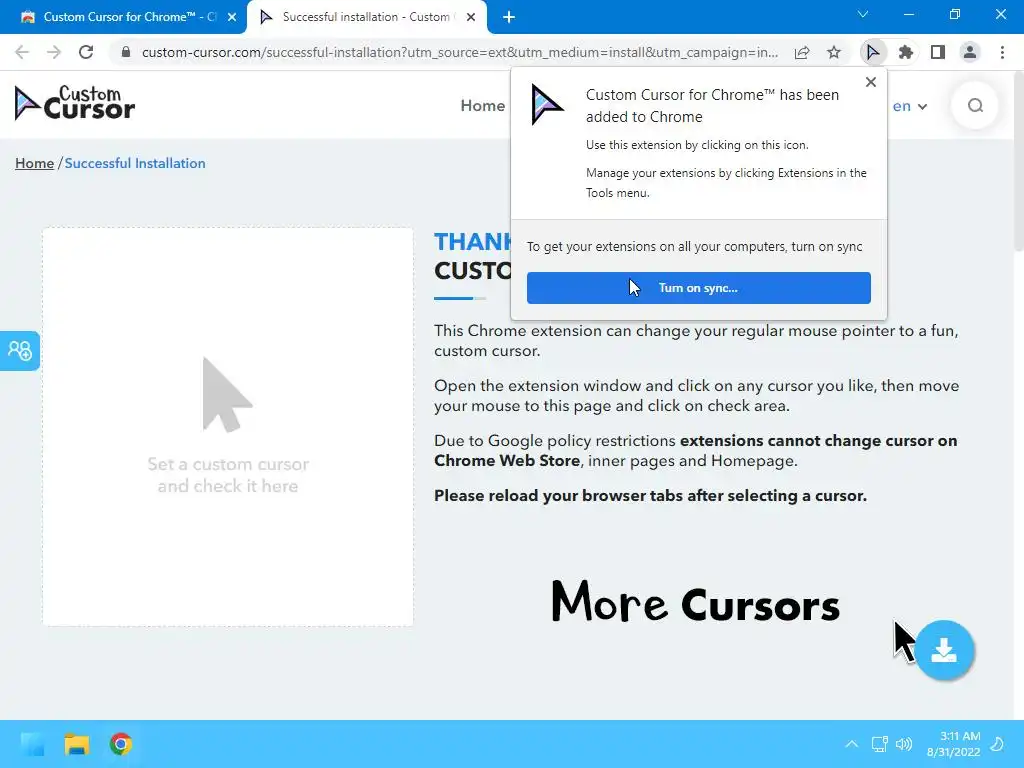Click the Successful Installation breadcrumb
The width and height of the screenshot is (1024, 768).
135,163
